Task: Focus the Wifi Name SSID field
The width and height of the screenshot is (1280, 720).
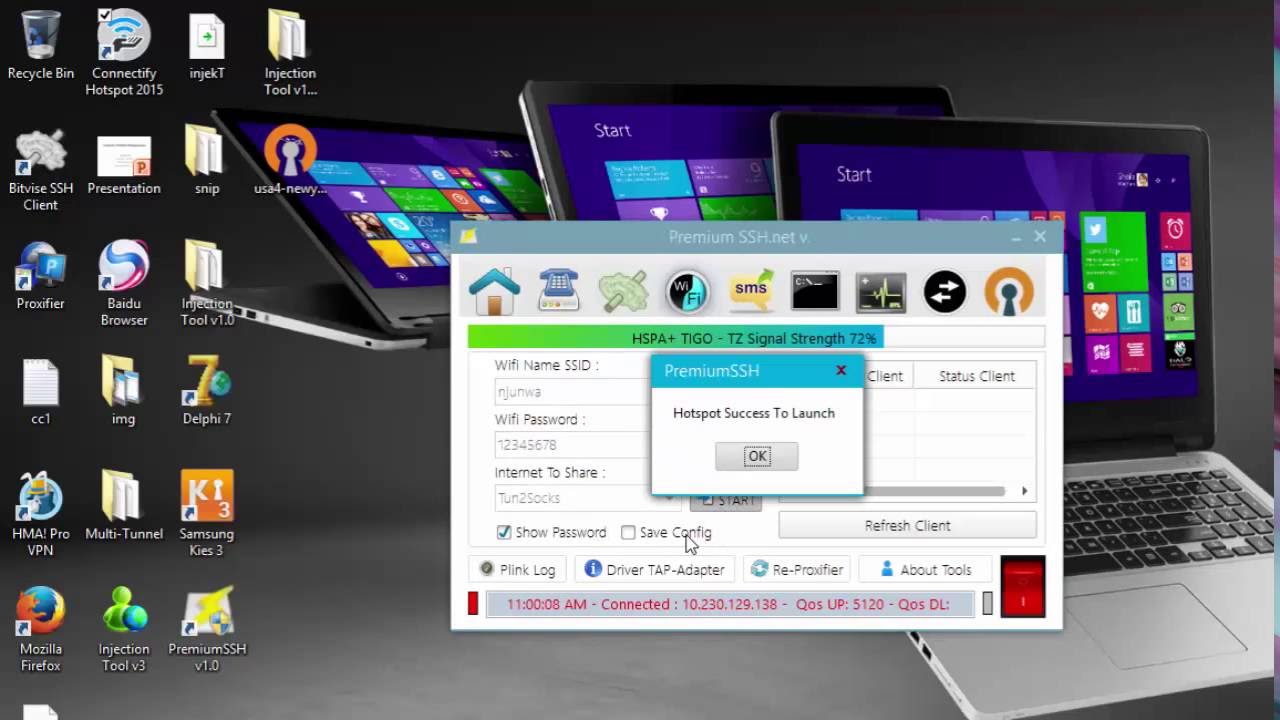Action: click(x=572, y=392)
